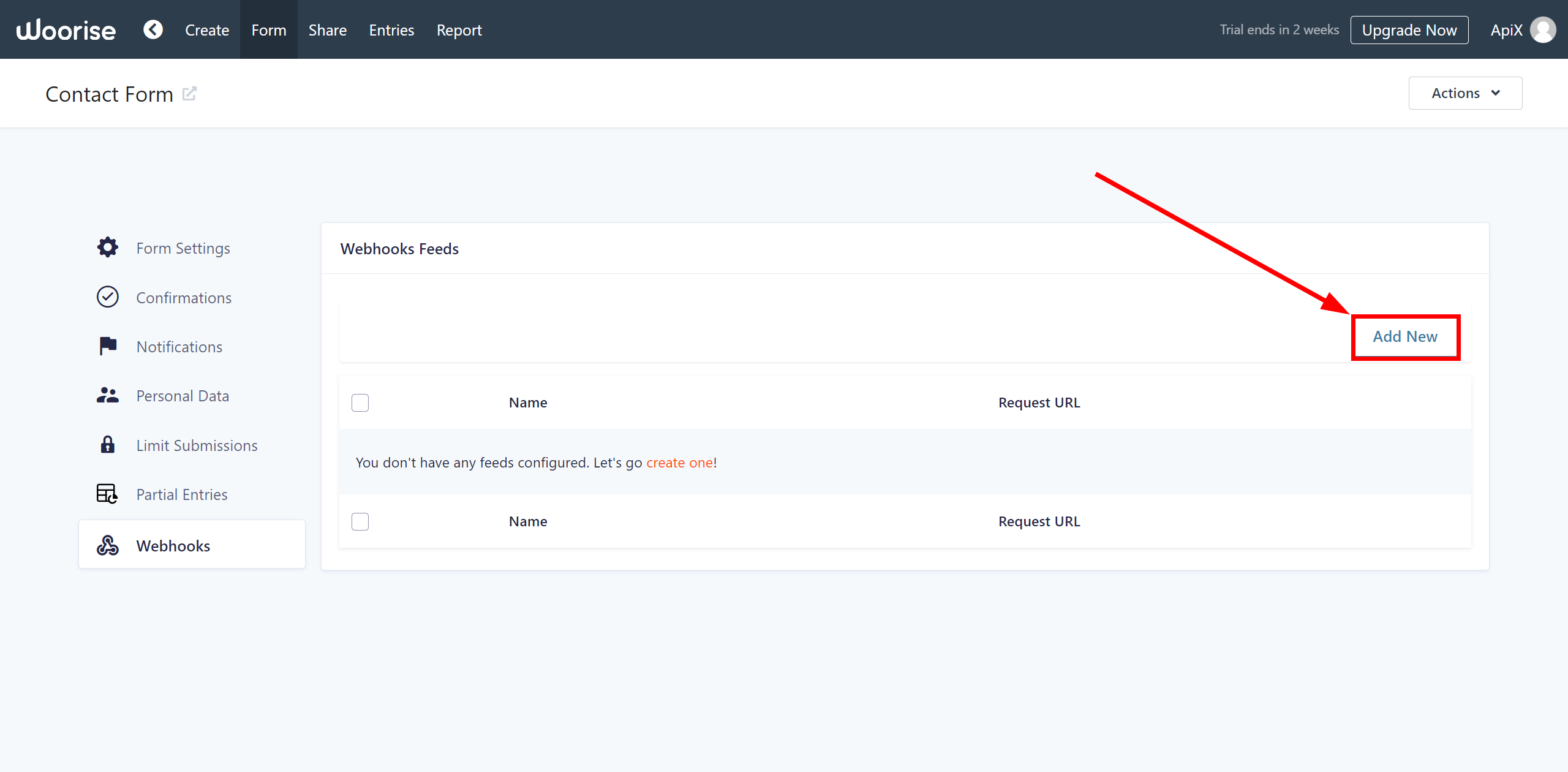The width and height of the screenshot is (1568, 772).
Task: Click the top Name column header
Action: click(528, 403)
